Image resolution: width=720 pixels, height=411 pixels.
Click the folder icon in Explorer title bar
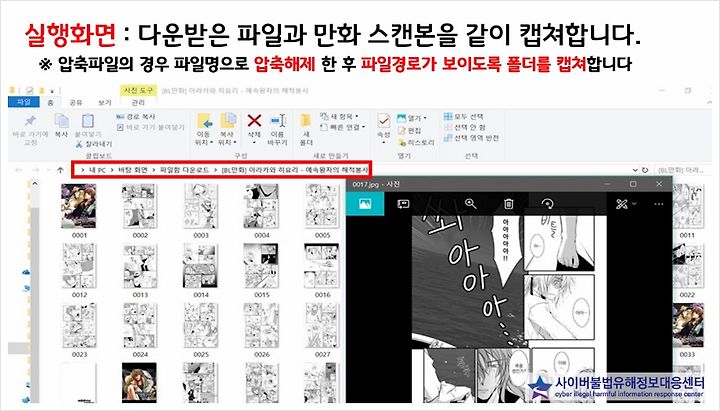pos(12,90)
